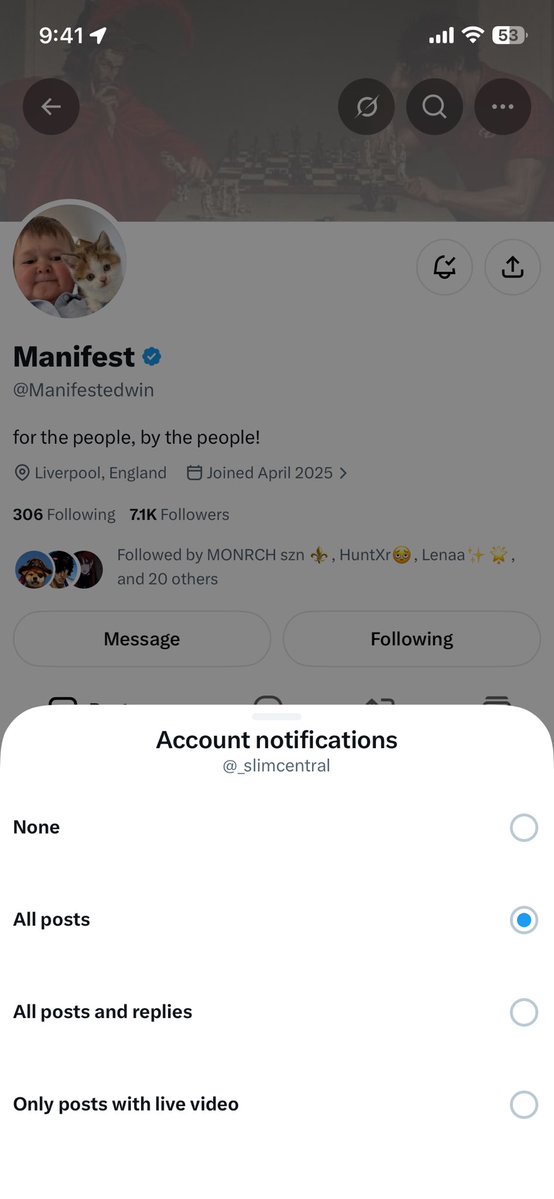This screenshot has height=1199, width=554.
Task: Open the Manifest profile picture
Action: coord(70,261)
